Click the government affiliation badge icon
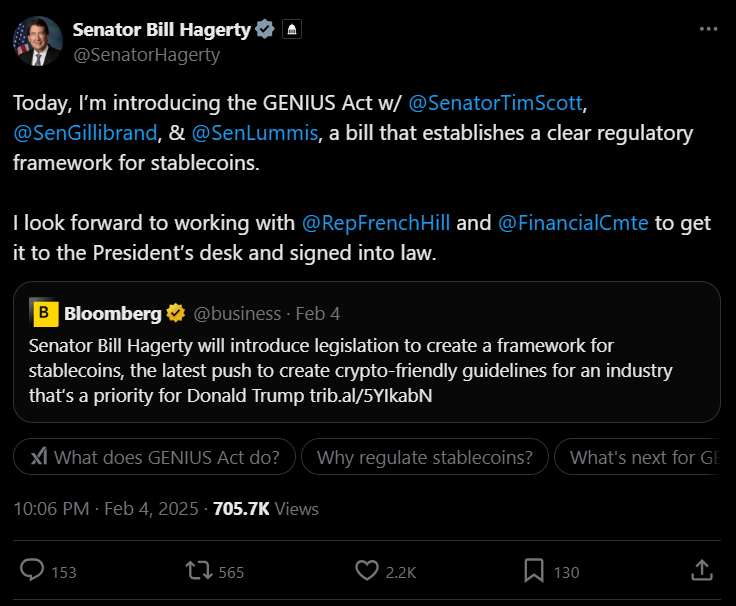The height and width of the screenshot is (606, 736). click(291, 30)
